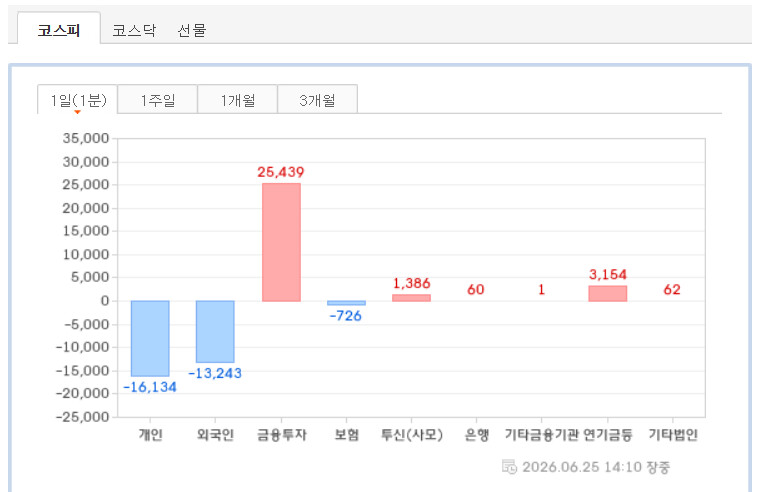760x492 pixels.
Task: Open the 선물 tab
Action: tap(192, 31)
